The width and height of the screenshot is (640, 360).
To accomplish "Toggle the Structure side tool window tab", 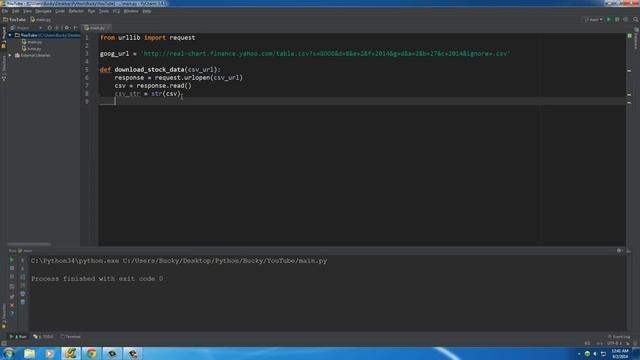I will (4, 69).
